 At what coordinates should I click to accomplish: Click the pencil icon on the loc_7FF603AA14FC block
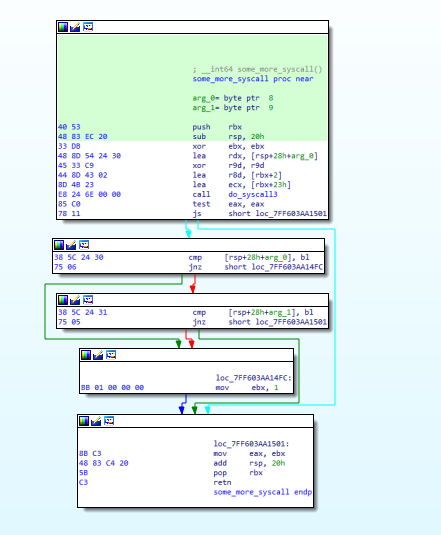[x=98, y=355]
